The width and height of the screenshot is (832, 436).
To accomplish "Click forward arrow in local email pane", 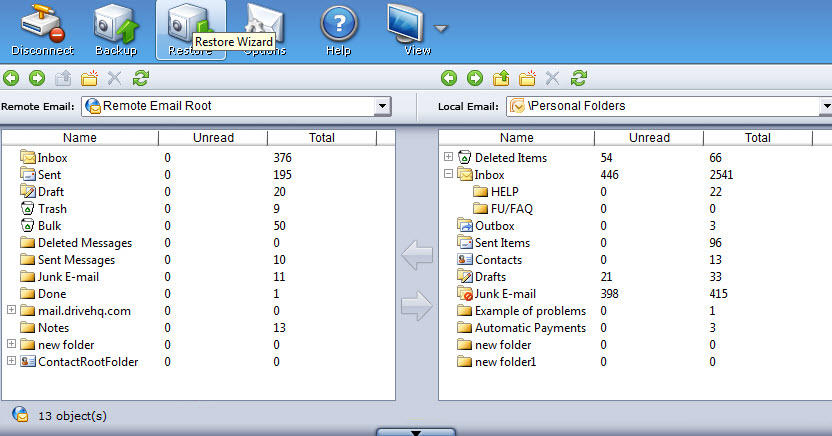I will (475, 77).
